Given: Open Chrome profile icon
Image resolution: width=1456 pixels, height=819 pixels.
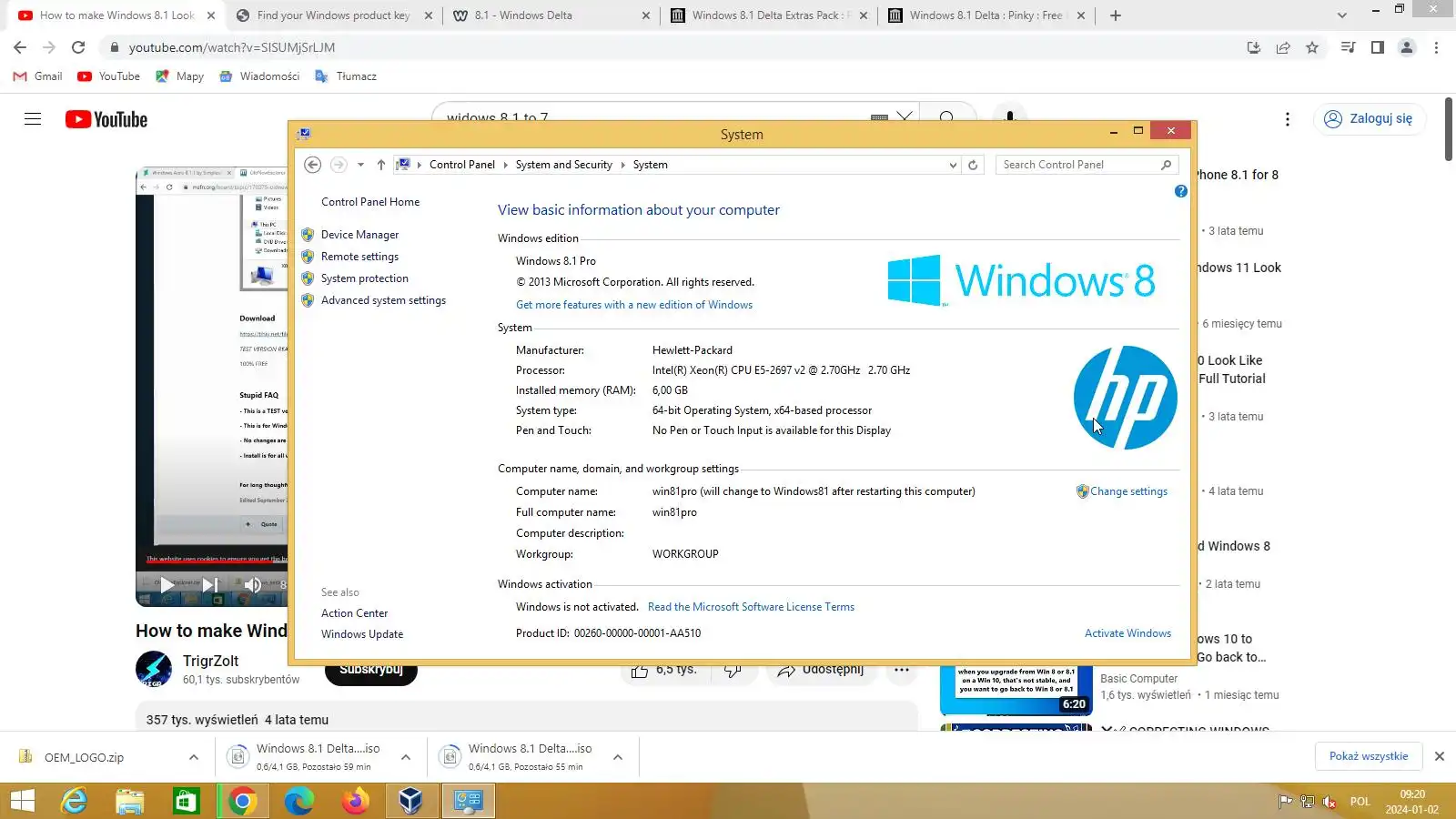Looking at the screenshot, I should coord(1407,47).
